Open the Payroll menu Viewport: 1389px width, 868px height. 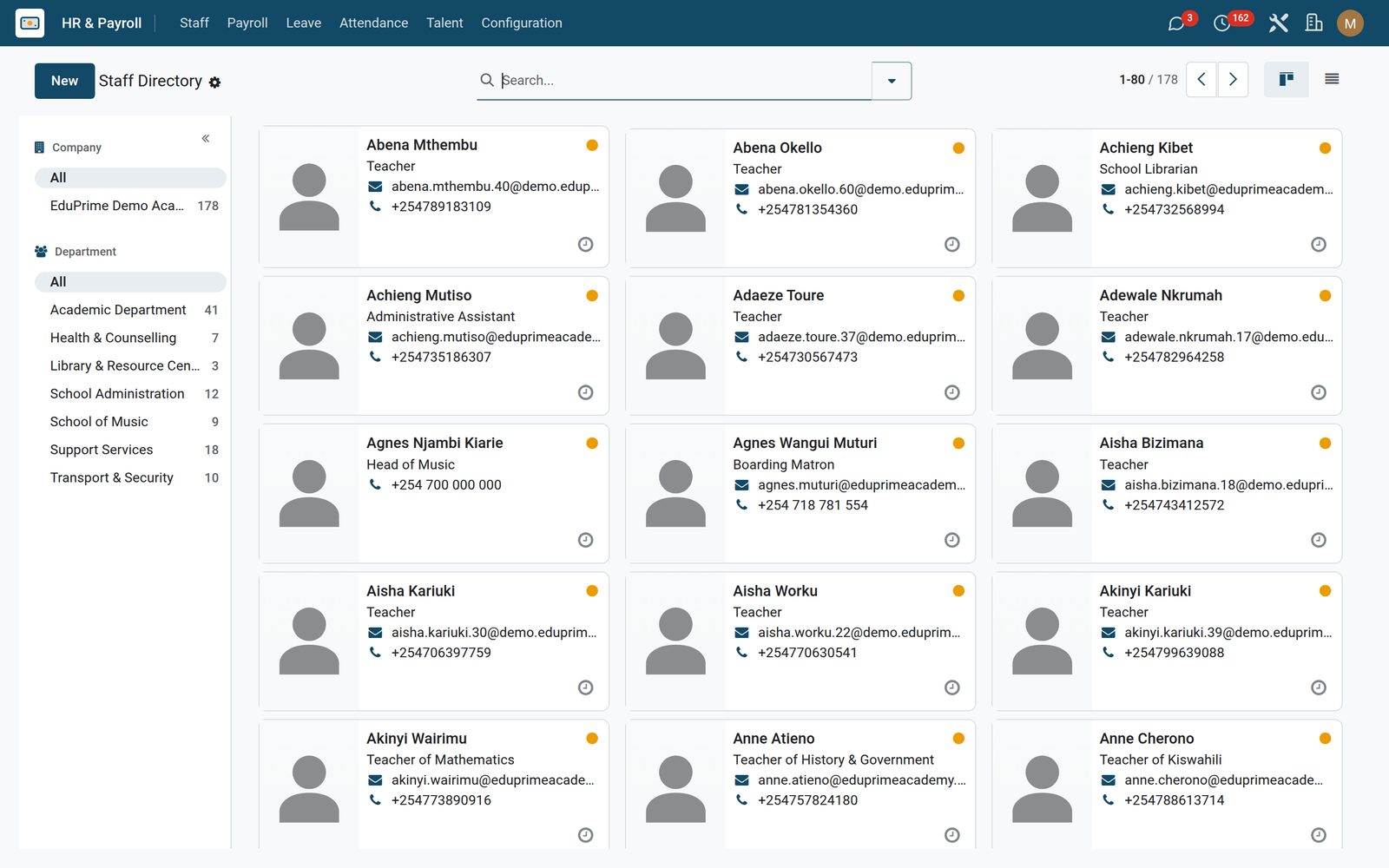click(247, 23)
